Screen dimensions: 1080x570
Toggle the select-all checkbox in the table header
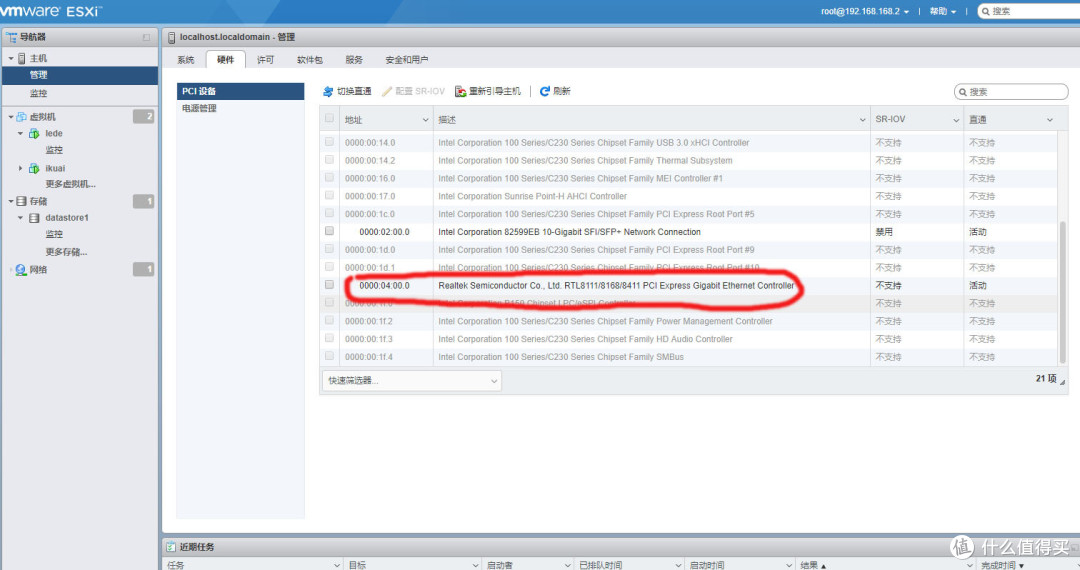329,118
